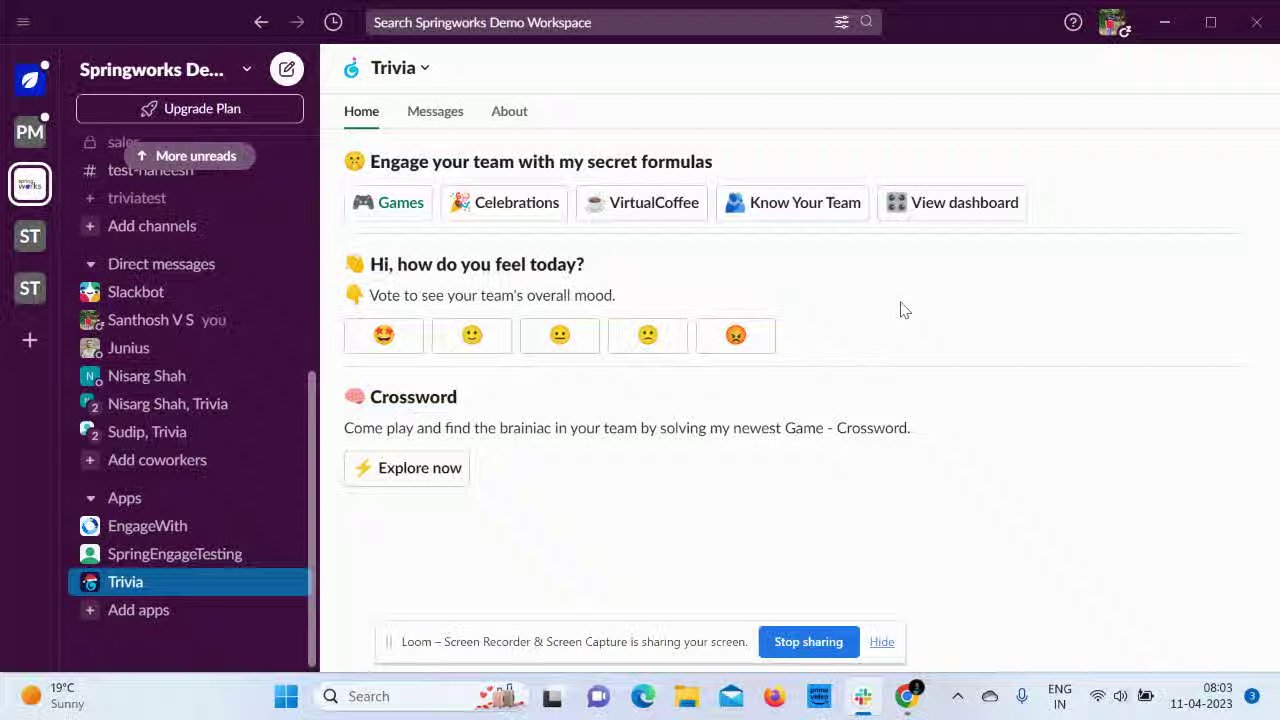This screenshot has height=720, width=1280.
Task: Open the Help question mark icon
Action: (1073, 22)
